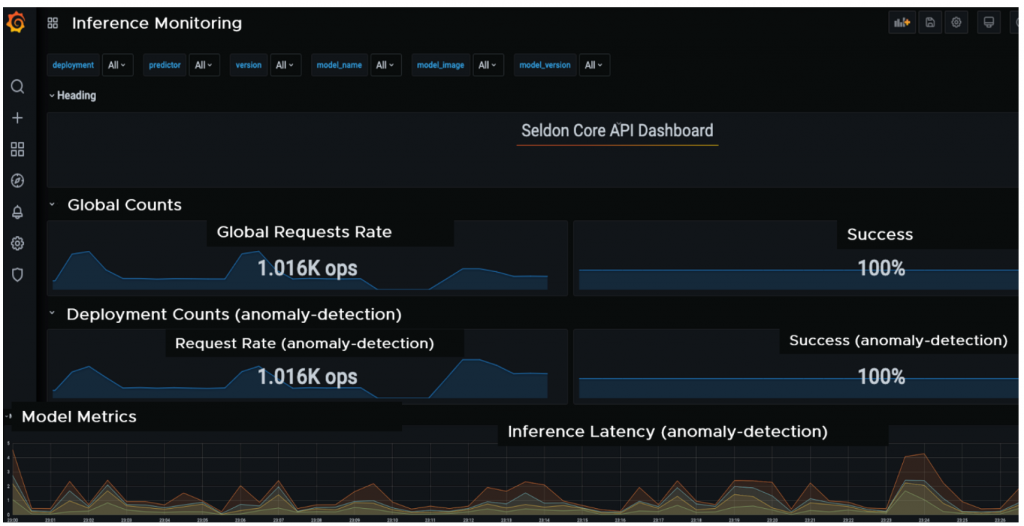
Task: Click 1.016K ops in Request Rate (anomaly-detection)
Action: 307,377
